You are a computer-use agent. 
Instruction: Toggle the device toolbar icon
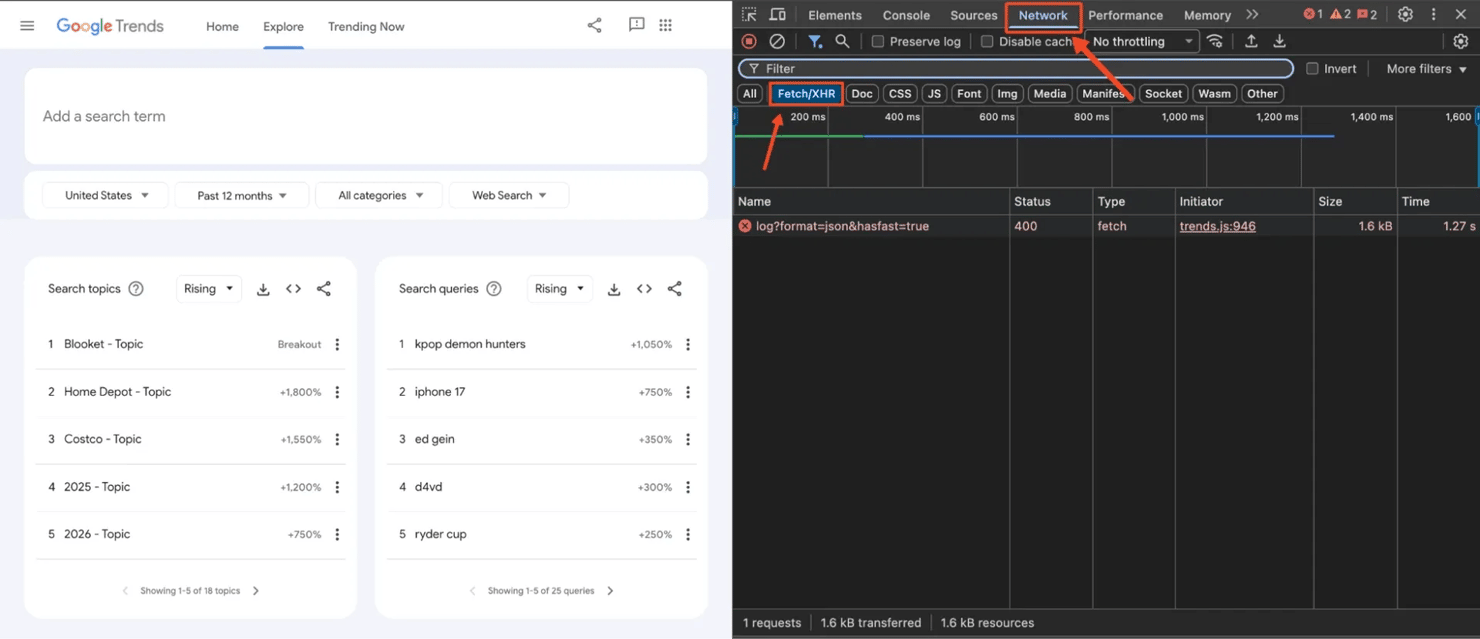click(x=777, y=15)
